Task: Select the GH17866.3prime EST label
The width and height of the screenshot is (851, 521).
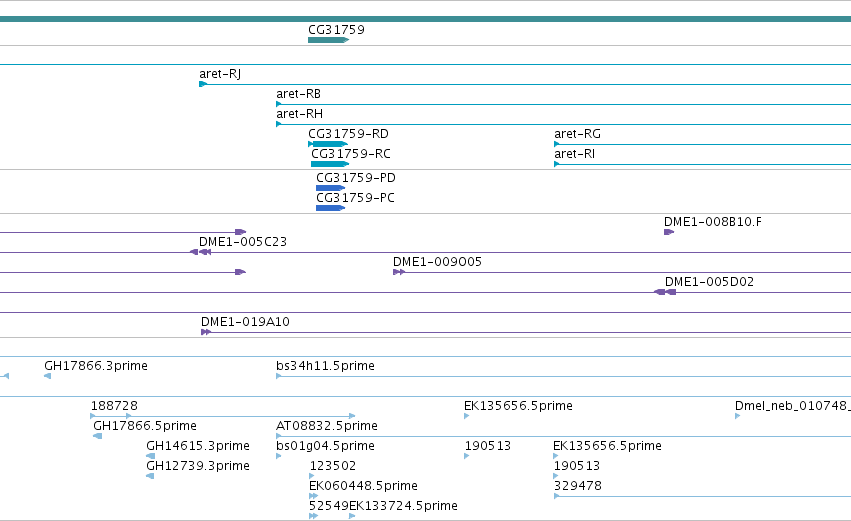Action: tap(96, 366)
